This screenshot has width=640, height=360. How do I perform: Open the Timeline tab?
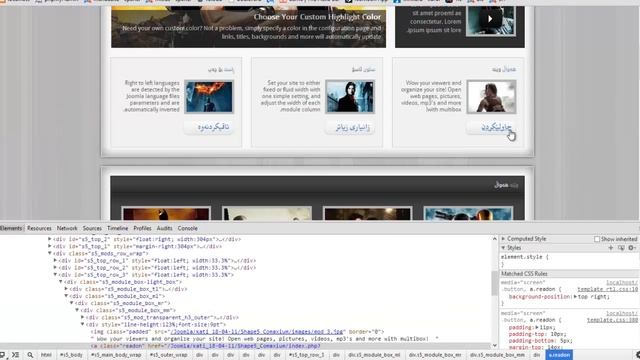tap(118, 228)
